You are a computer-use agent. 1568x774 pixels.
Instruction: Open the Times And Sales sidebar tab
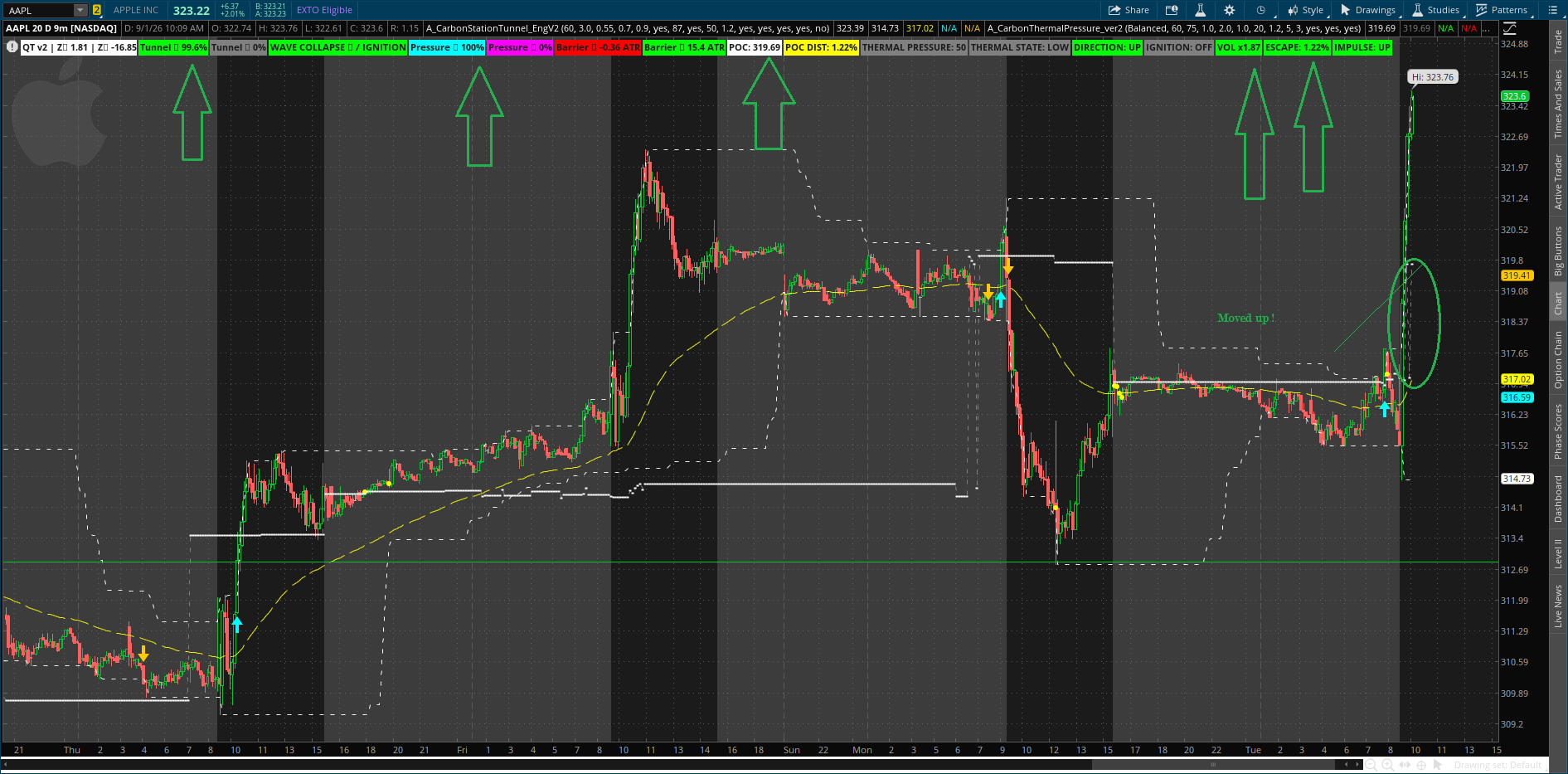[x=1558, y=104]
